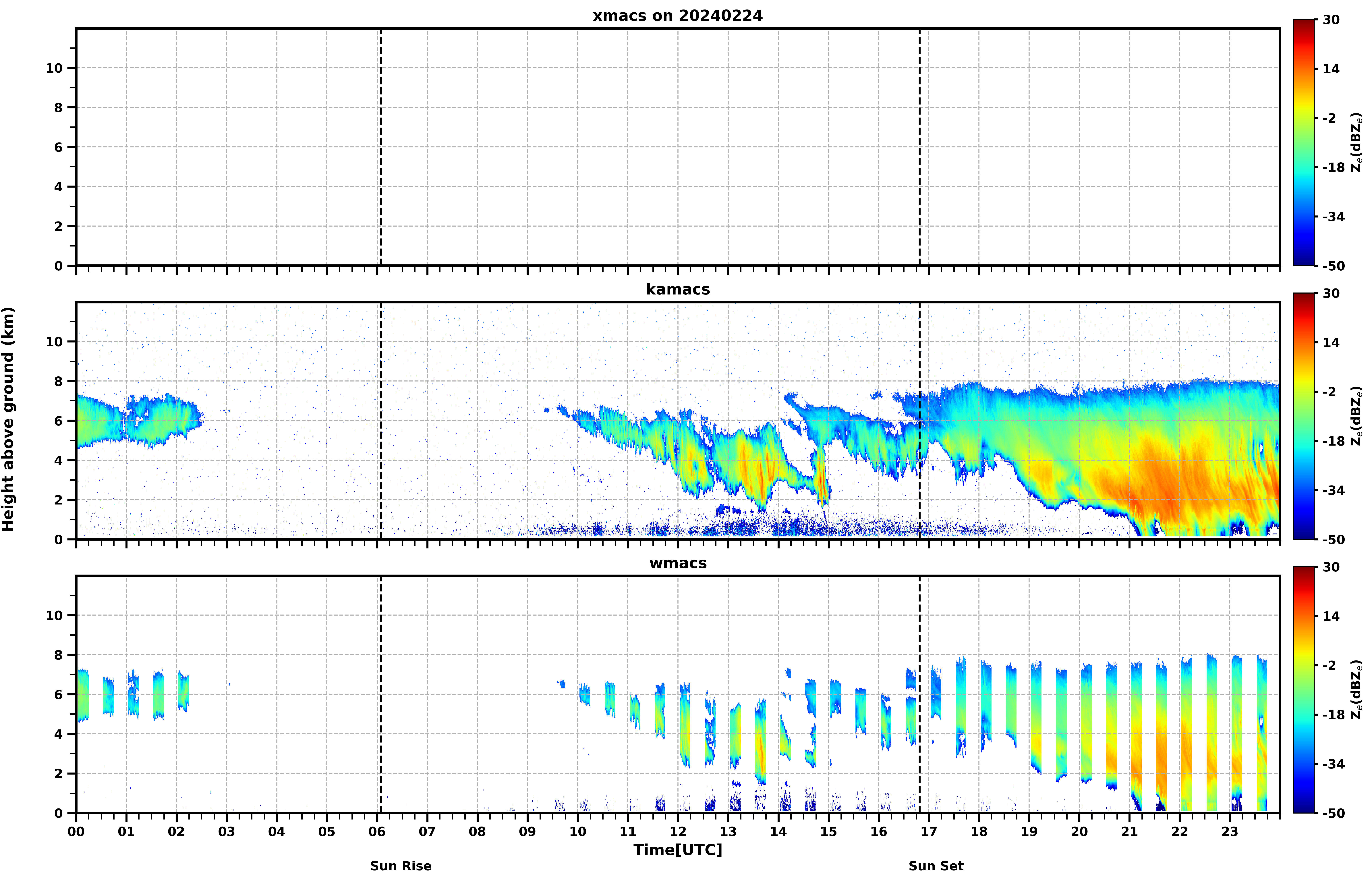Click the '-50' label on wmacs colorbar
The height and width of the screenshot is (882, 1372).
1334,813
